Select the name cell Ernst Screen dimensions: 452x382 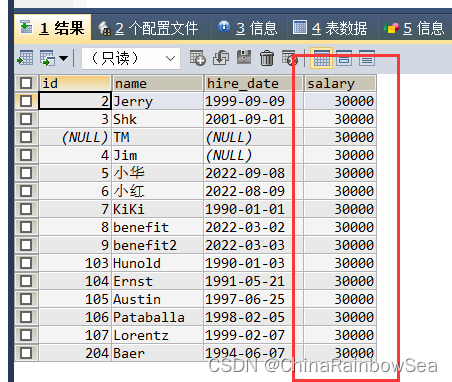pyautogui.click(x=157, y=281)
